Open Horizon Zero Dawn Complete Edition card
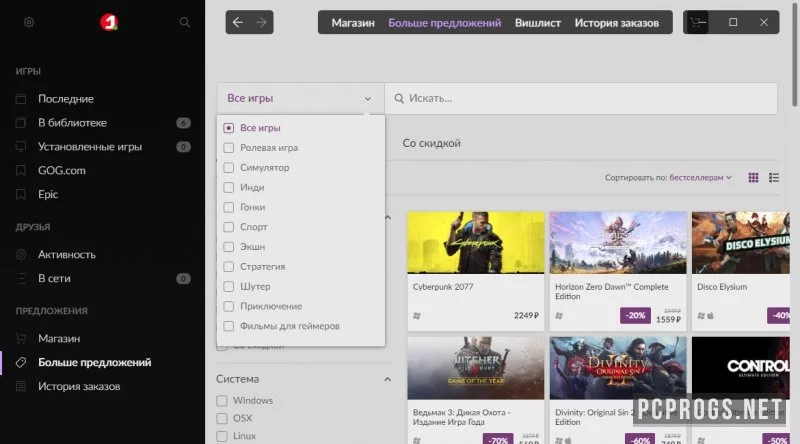 618,271
